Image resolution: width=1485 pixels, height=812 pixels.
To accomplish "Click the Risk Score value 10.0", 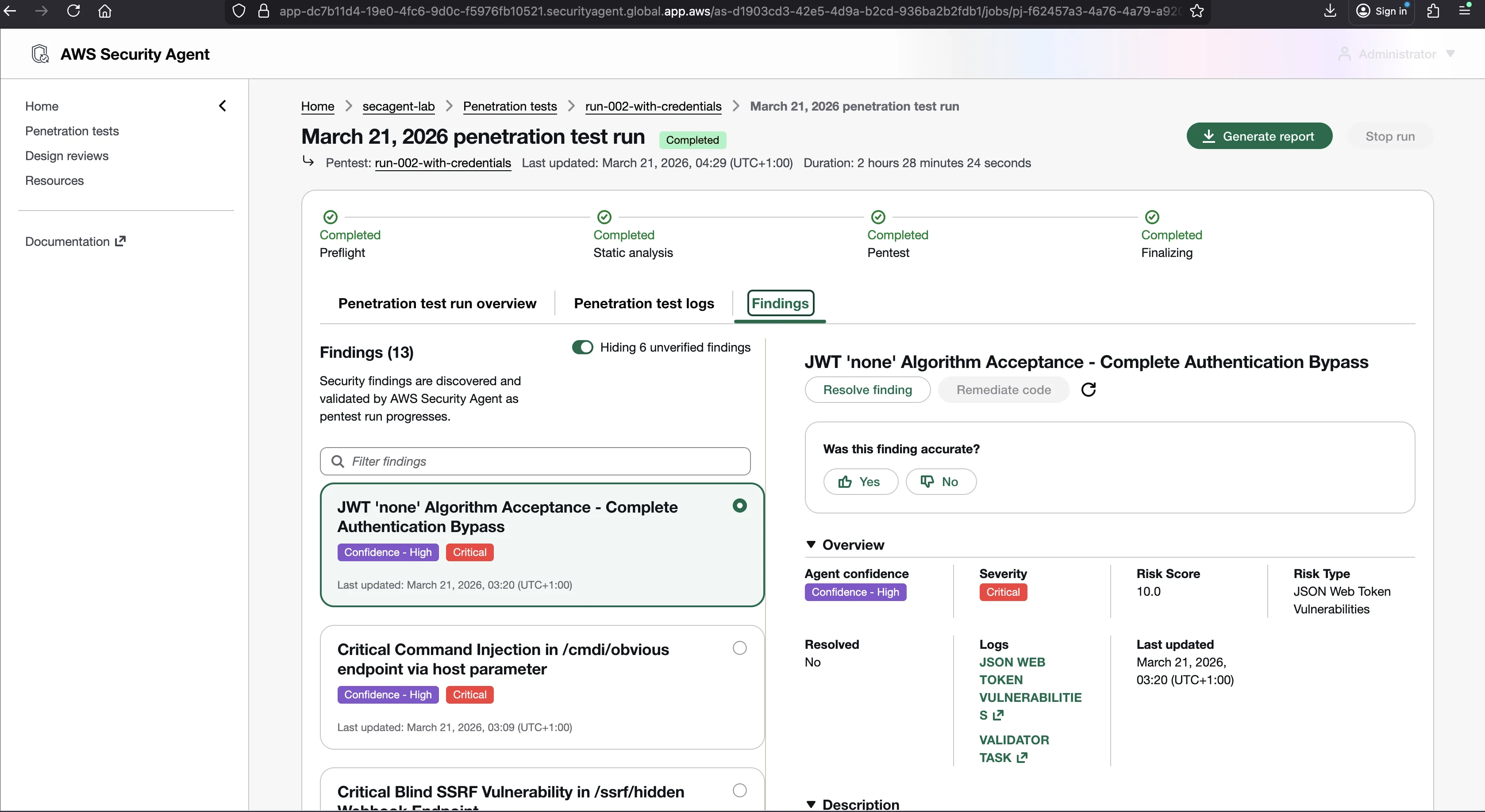I will click(x=1148, y=591).
